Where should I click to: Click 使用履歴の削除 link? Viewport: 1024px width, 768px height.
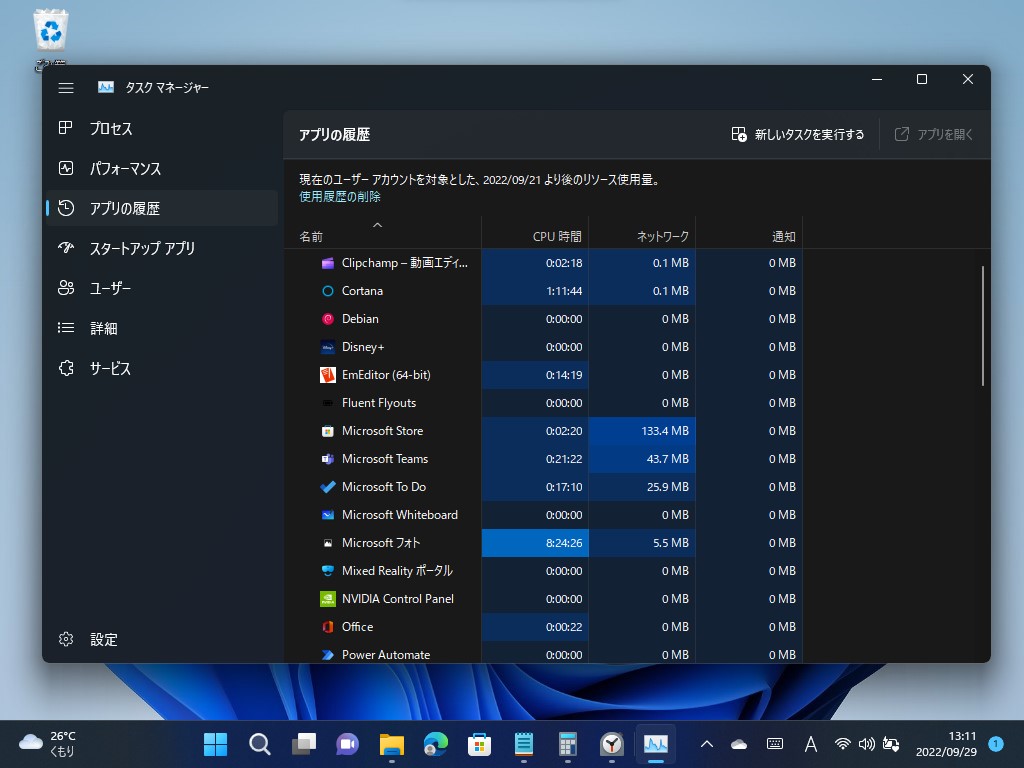pos(340,197)
